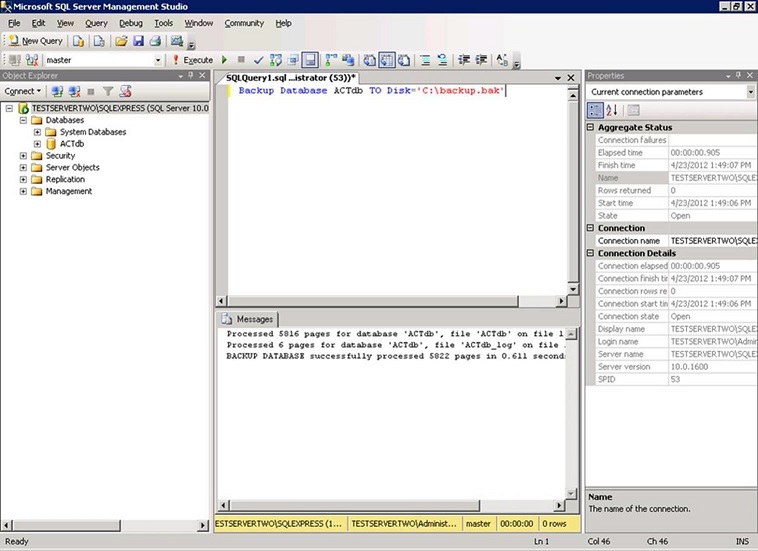Collapse the Connection Details property section
The height and width of the screenshot is (551, 758).
[x=590, y=253]
